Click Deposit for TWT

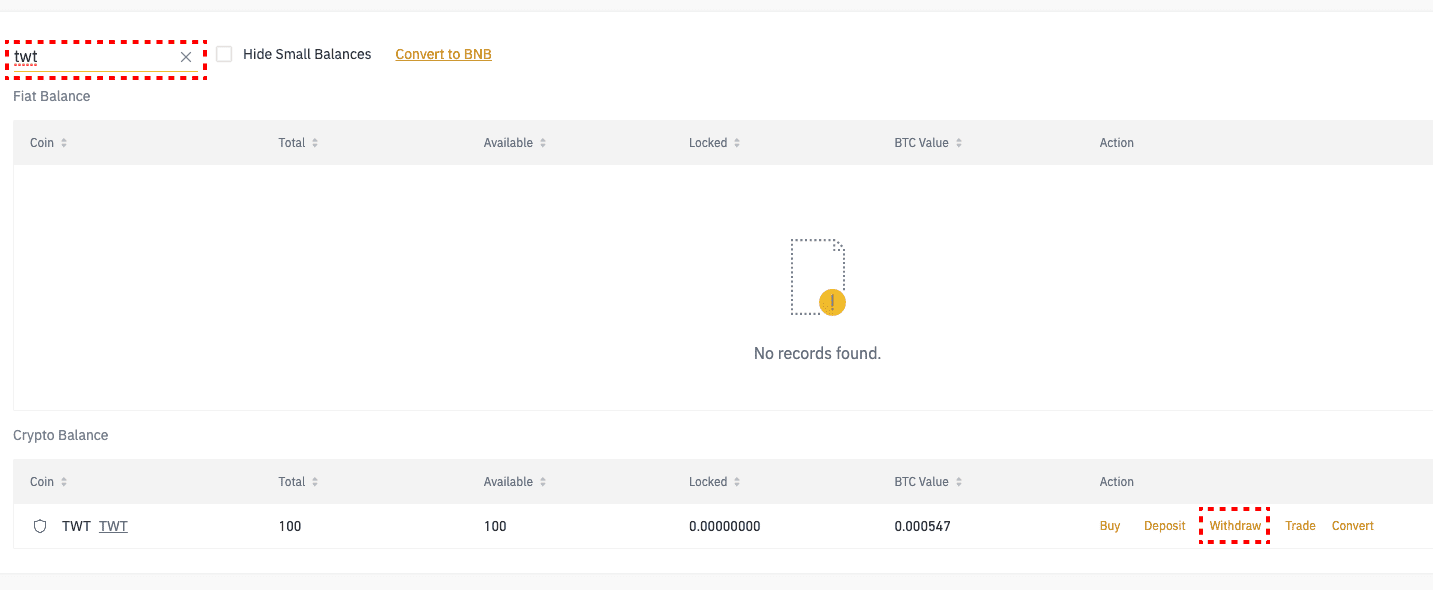pos(1165,526)
